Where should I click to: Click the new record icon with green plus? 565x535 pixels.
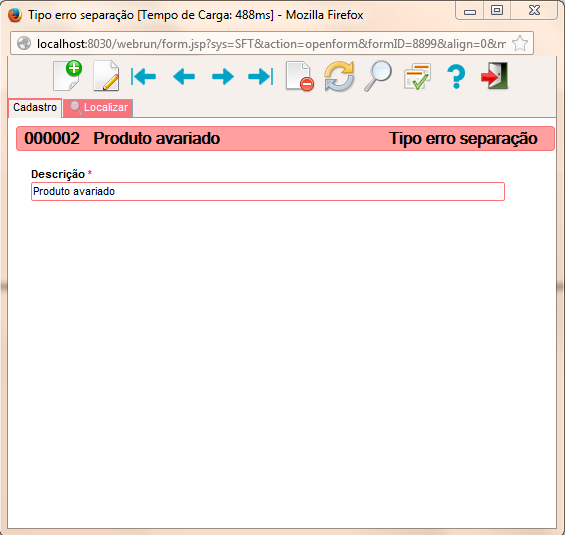(x=67, y=76)
